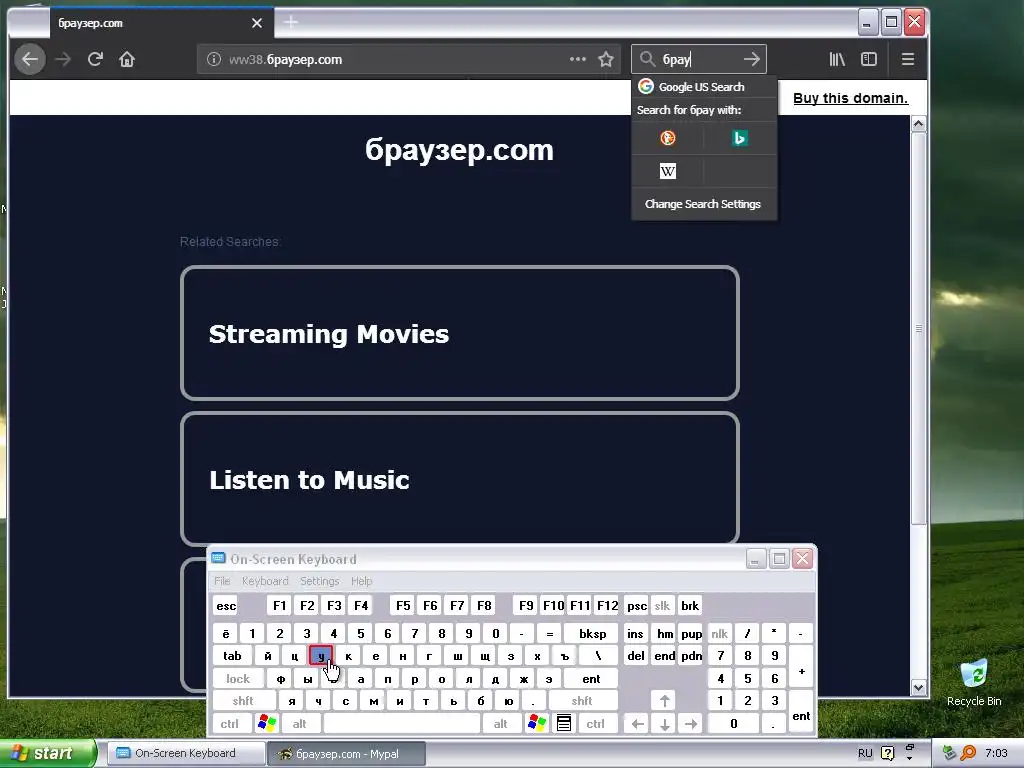Open the RU language indicator in tray
This screenshot has width=1024, height=768.
click(865, 753)
